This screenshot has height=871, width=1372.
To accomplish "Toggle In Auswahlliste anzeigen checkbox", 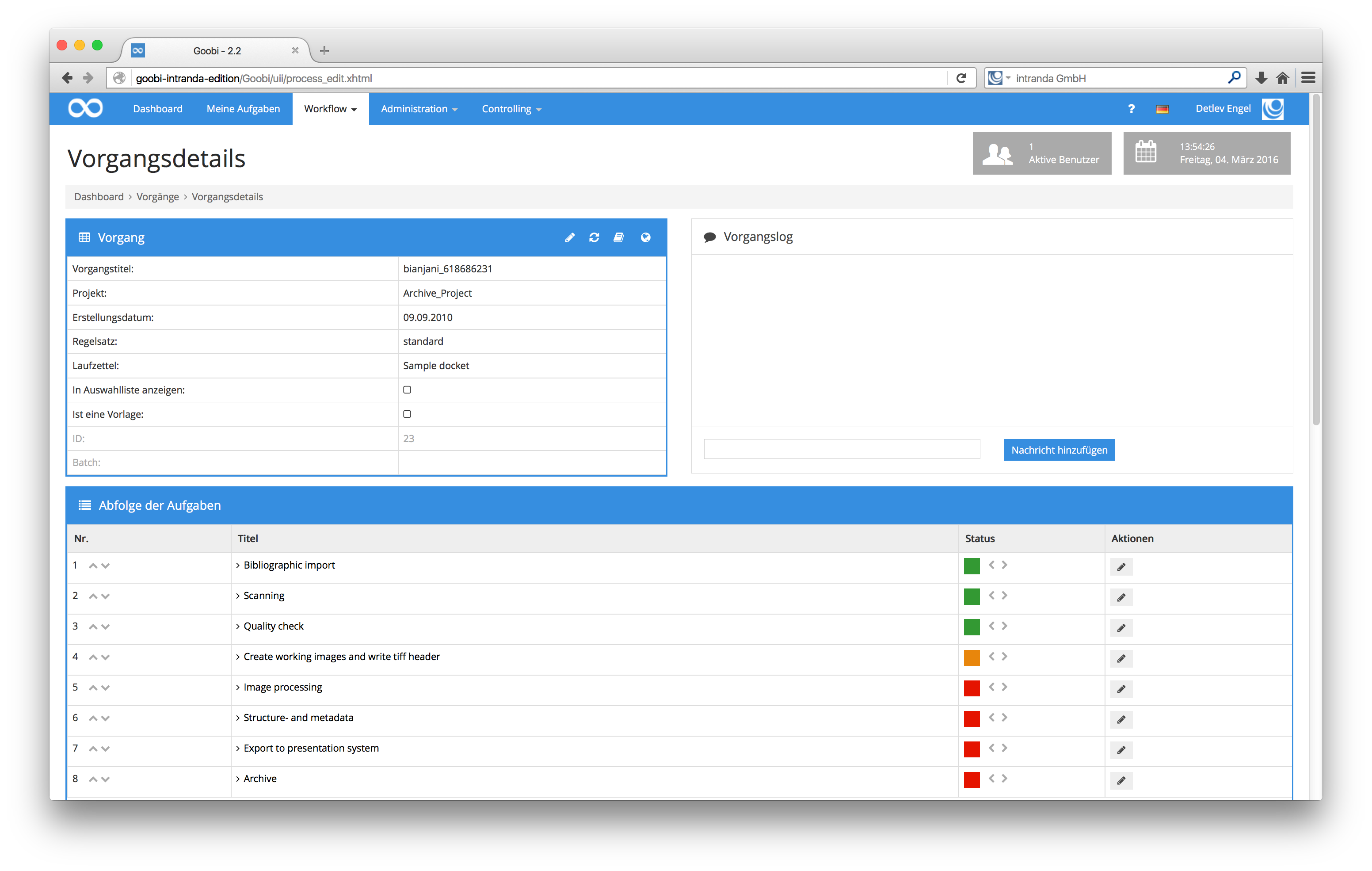I will coord(407,390).
